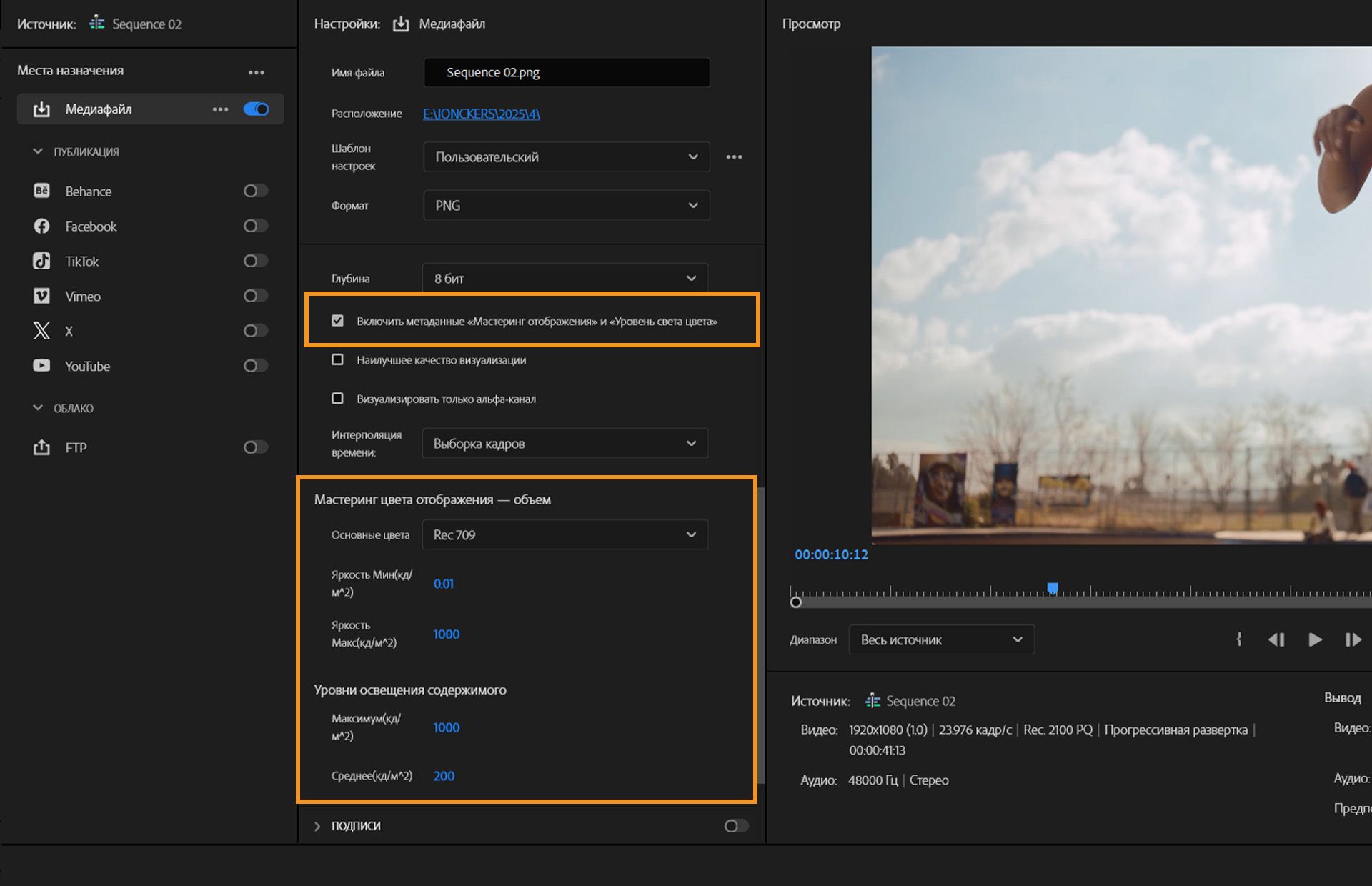The height and width of the screenshot is (886, 1372).
Task: Click the Behance logo icon
Action: coord(41,191)
